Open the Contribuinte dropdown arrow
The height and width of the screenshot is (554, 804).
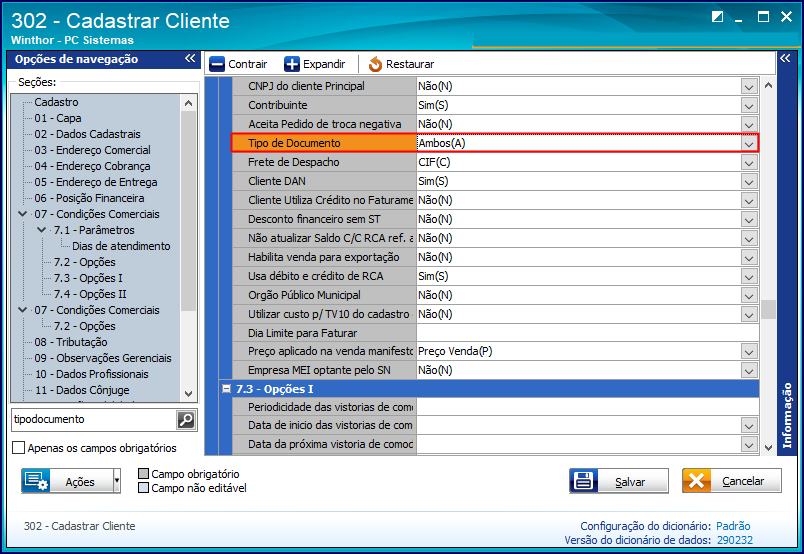[749, 106]
